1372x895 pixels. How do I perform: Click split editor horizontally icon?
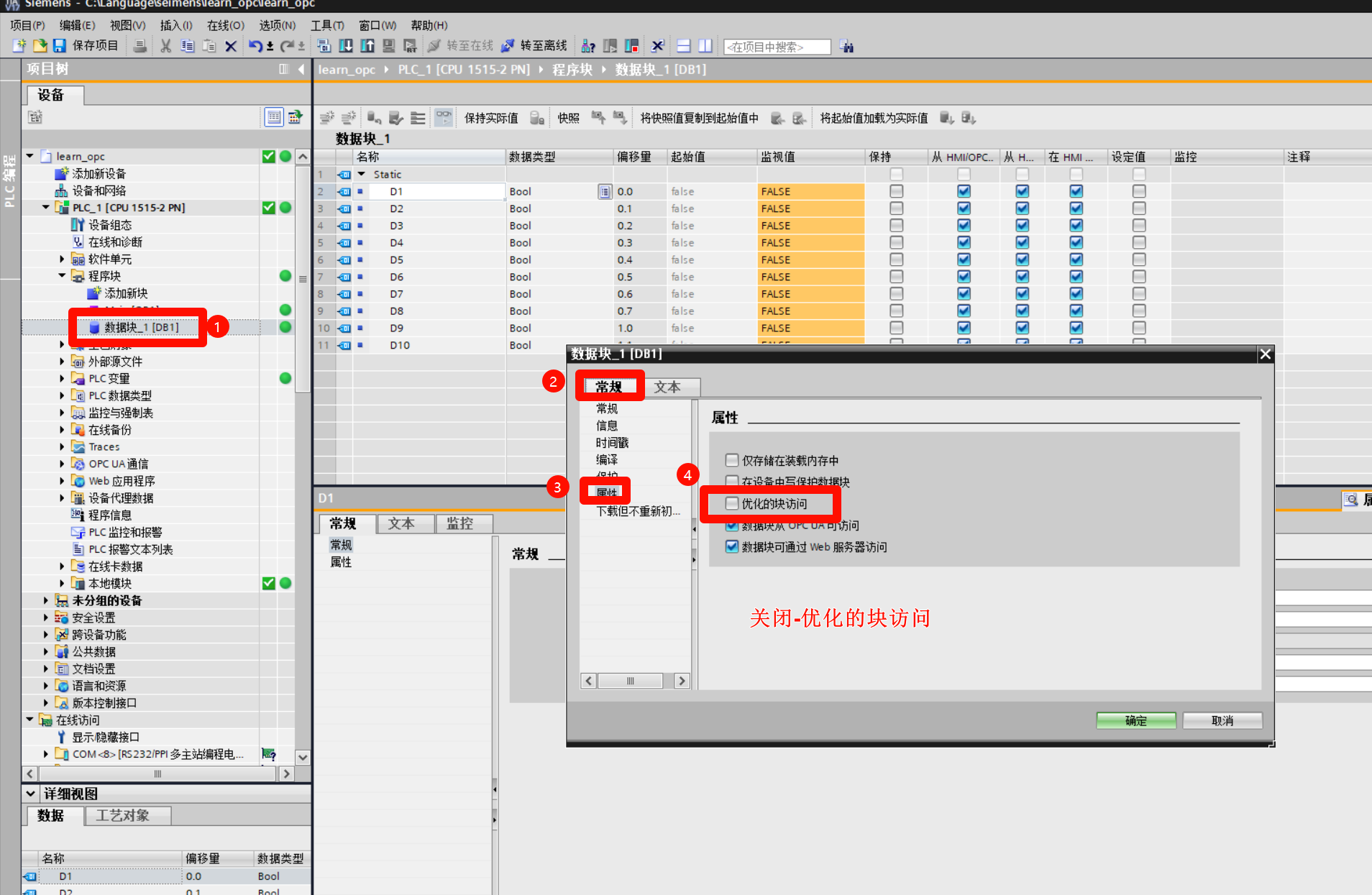coord(684,46)
